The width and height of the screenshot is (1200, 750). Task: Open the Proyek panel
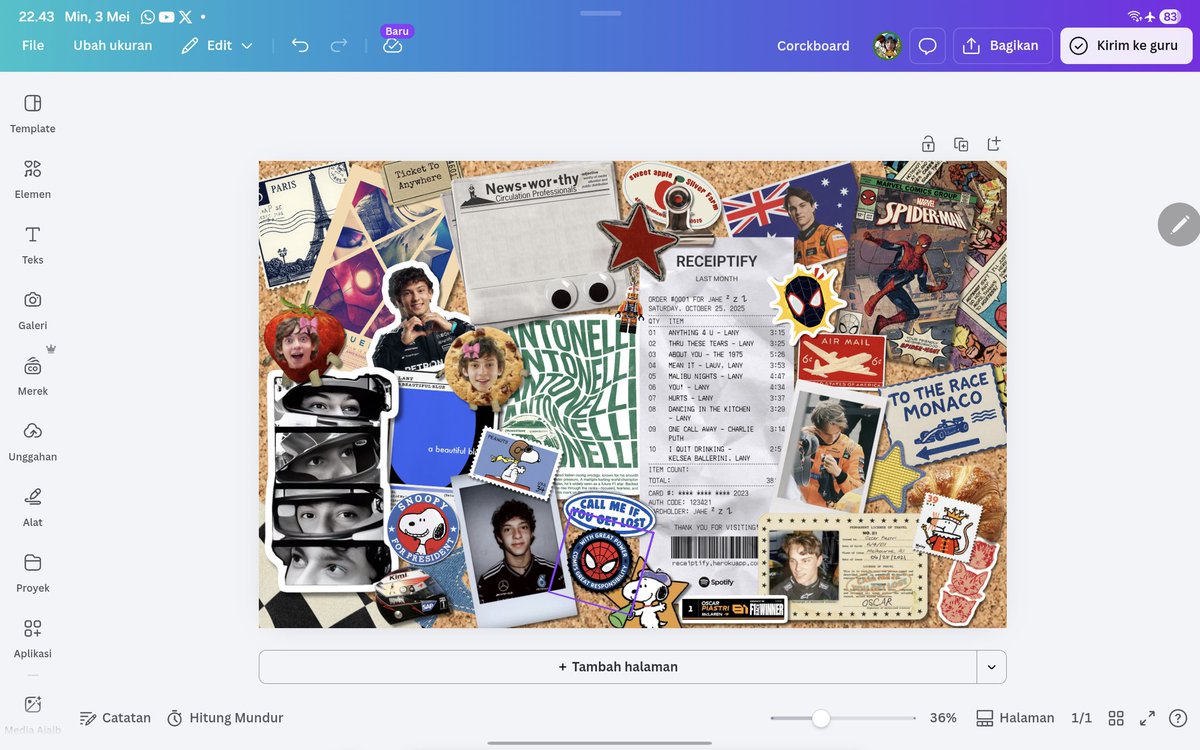(x=33, y=572)
